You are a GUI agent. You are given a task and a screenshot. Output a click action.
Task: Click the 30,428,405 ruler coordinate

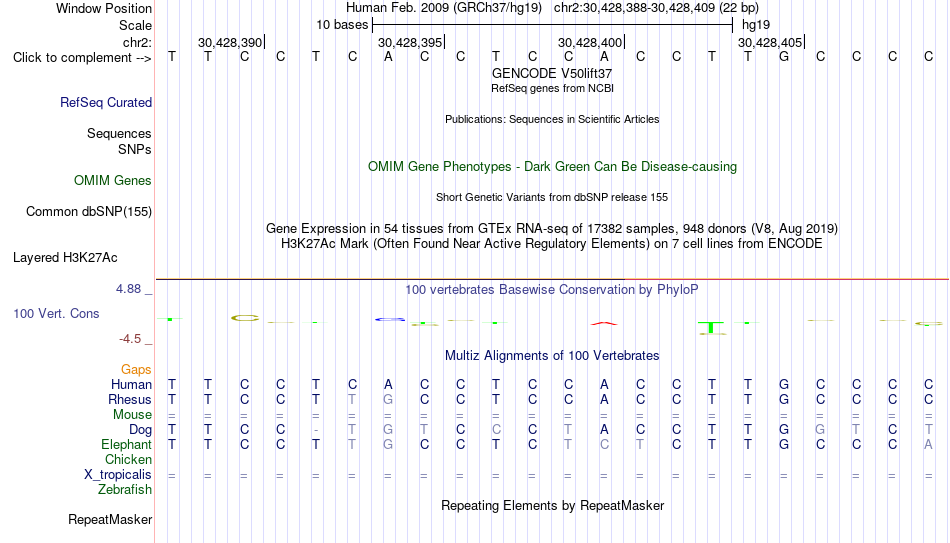point(770,42)
